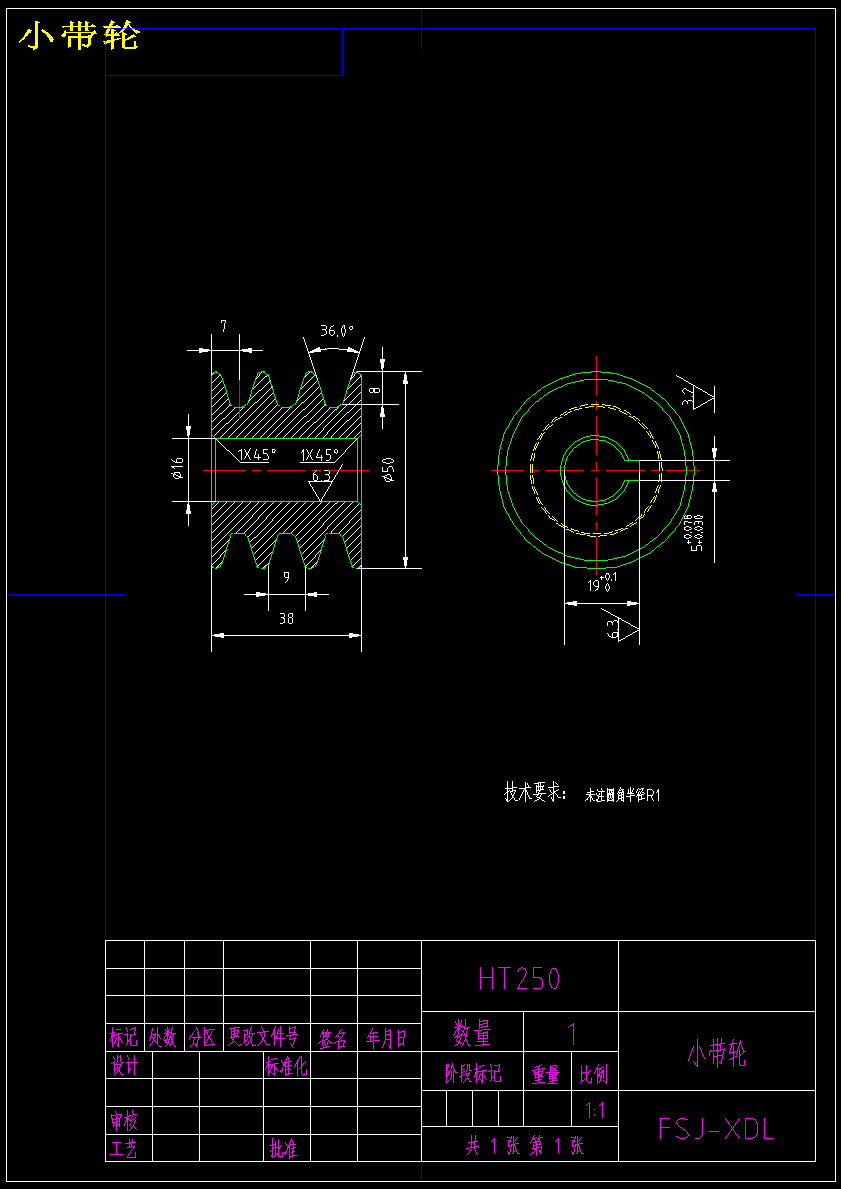Click the 更改文件号 column header
The width and height of the screenshot is (841, 1189).
point(263,1037)
